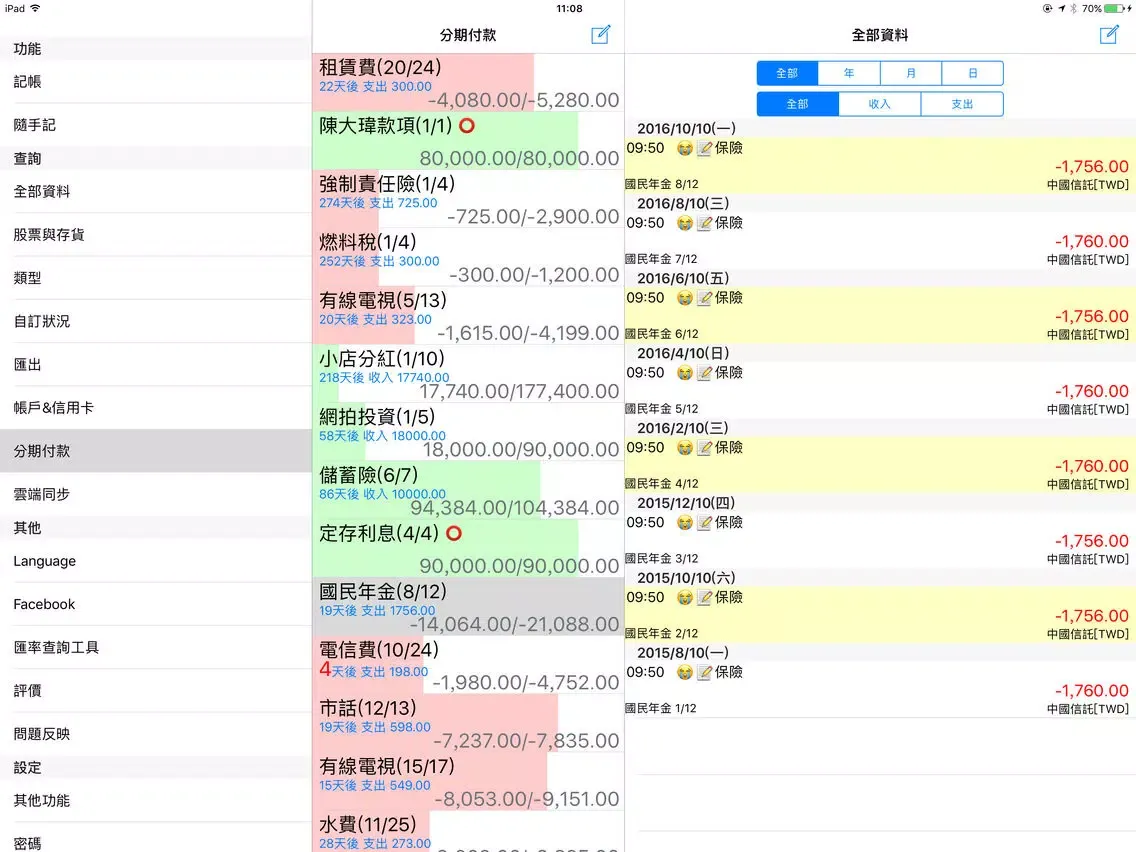Tap the emoji icon in the 2016/4/10 entry
This screenshot has width=1136, height=852.
(685, 373)
